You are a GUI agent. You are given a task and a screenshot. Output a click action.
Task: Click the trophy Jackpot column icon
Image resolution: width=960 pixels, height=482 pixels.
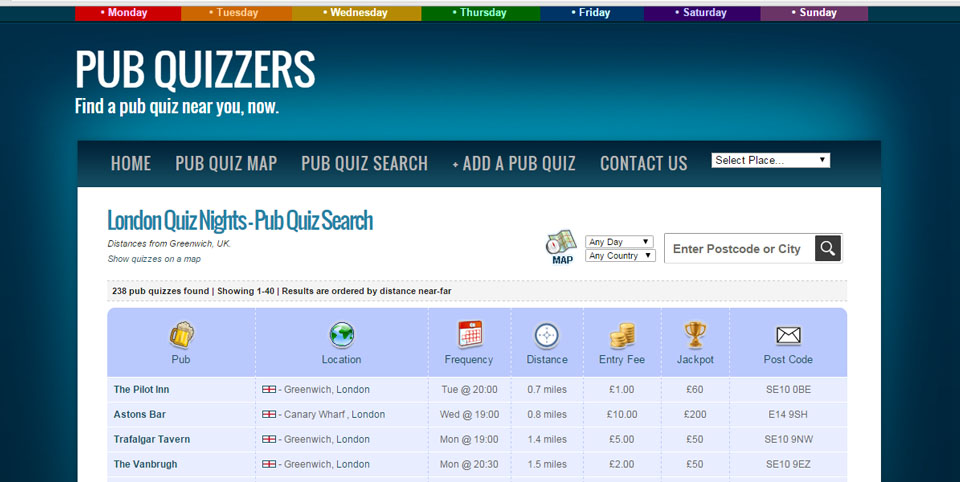(x=695, y=335)
